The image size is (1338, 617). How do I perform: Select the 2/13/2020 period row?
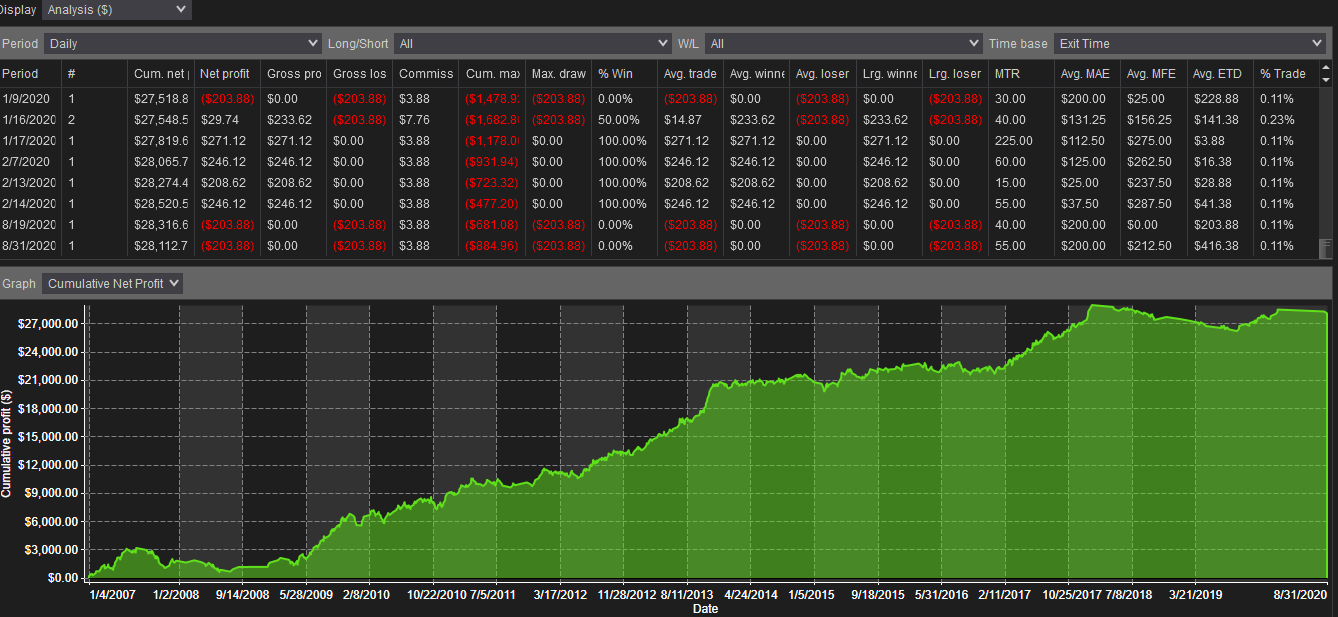(x=659, y=183)
